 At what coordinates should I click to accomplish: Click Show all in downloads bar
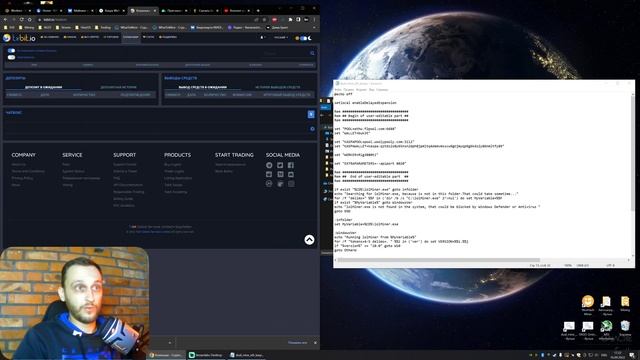pyautogui.click(x=298, y=342)
